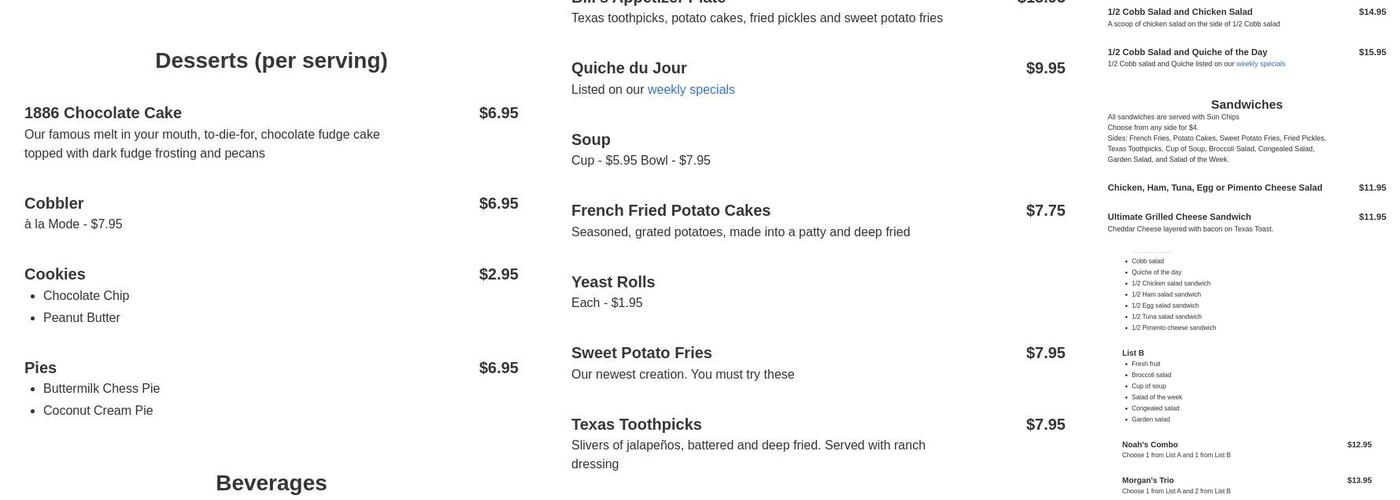Click the 1886 Chocolate Cake title
Viewport: 1400px width, 500px height.
(x=103, y=113)
